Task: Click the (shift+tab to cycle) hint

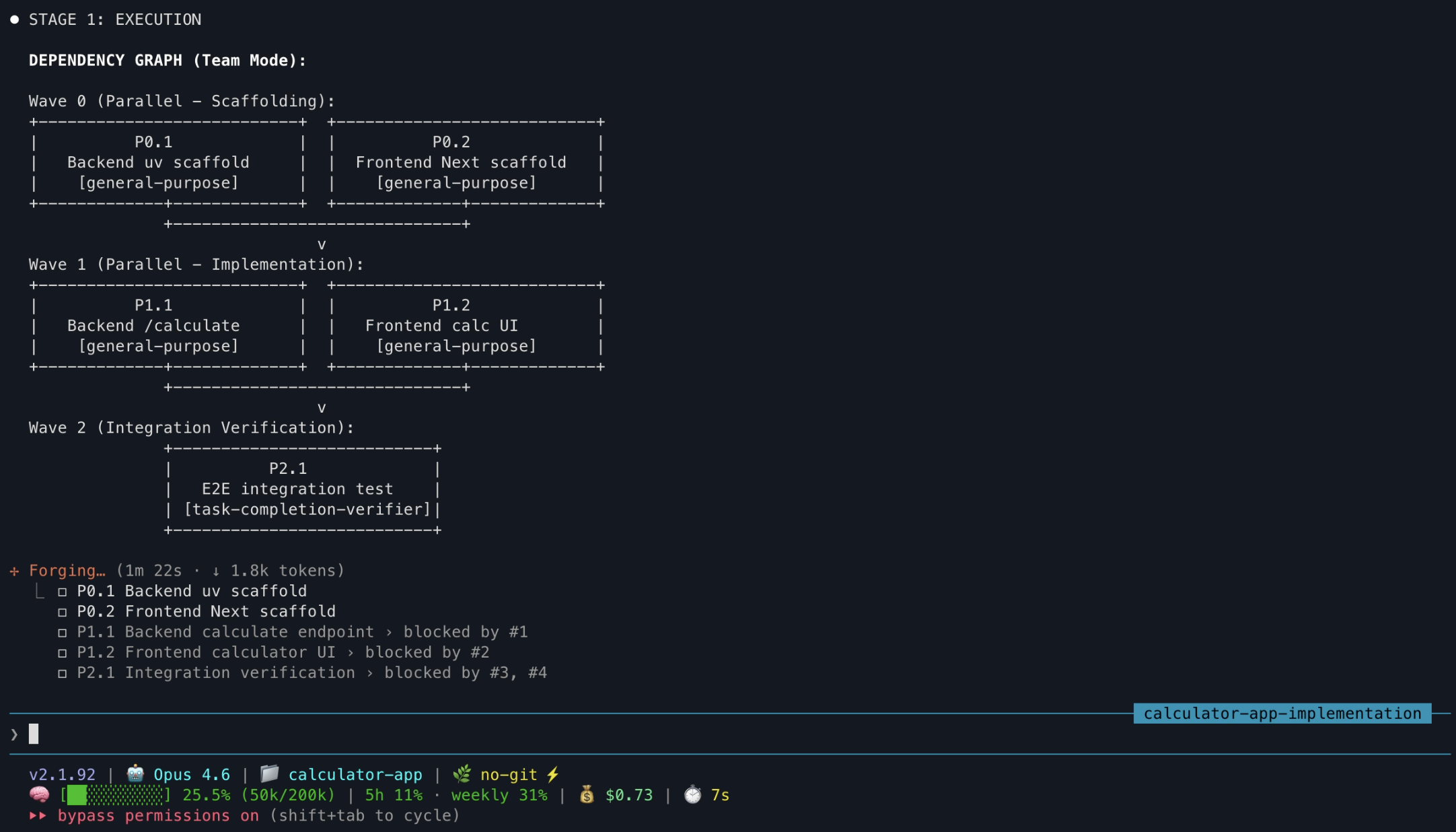Action: 365,816
